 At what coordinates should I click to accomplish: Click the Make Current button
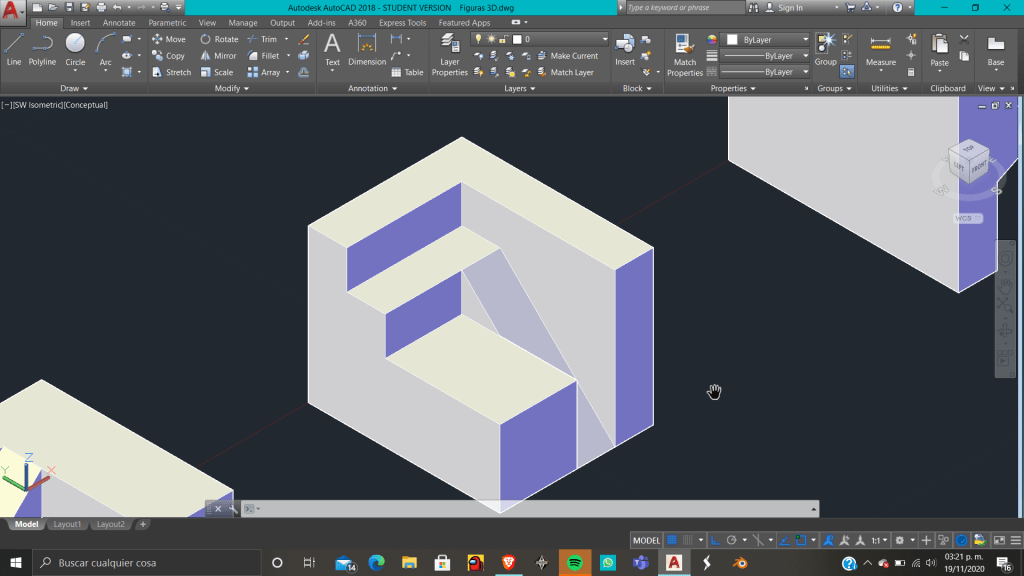pos(573,56)
